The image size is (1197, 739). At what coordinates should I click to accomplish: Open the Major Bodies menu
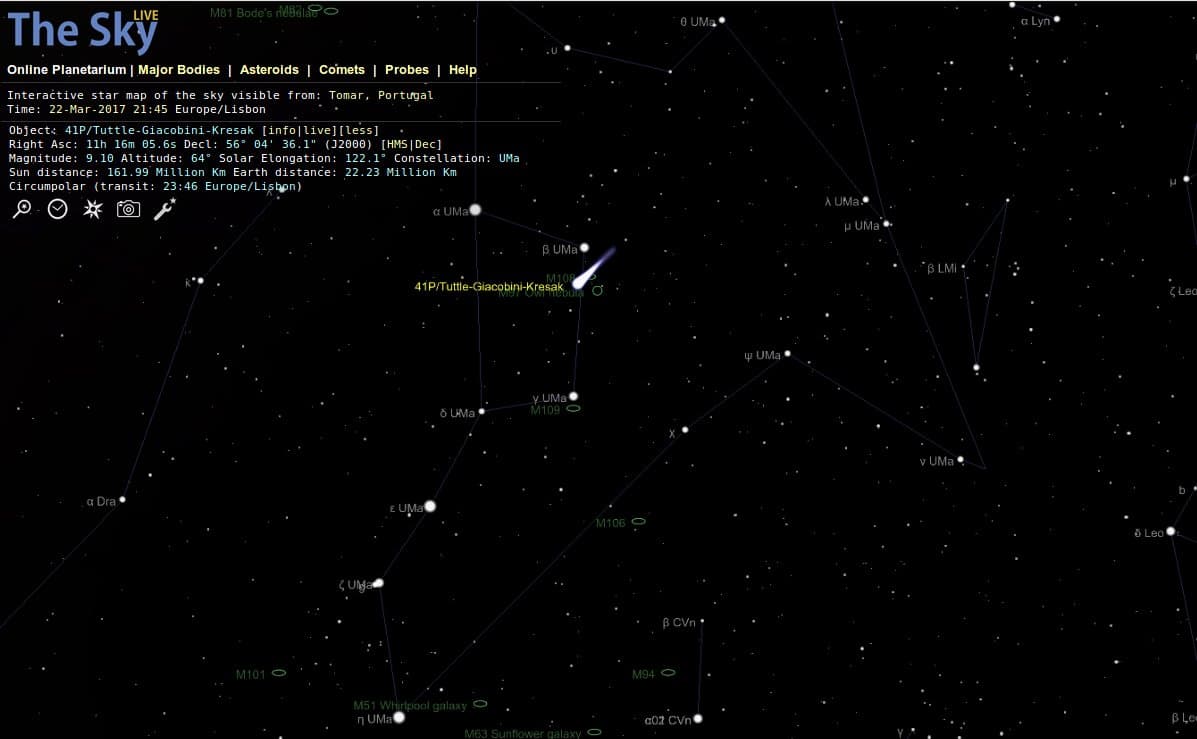[x=179, y=69]
